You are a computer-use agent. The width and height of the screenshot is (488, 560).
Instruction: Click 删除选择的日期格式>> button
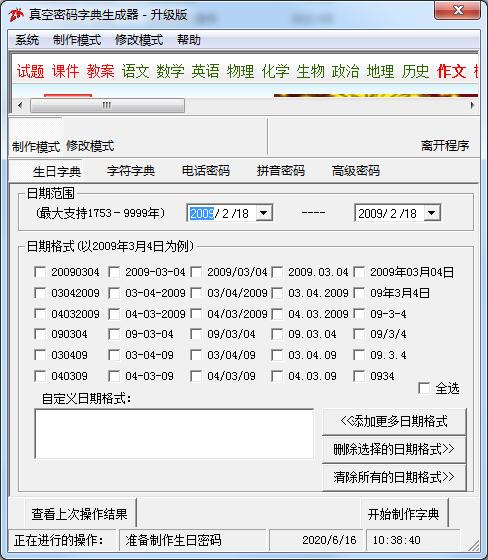coord(394,449)
